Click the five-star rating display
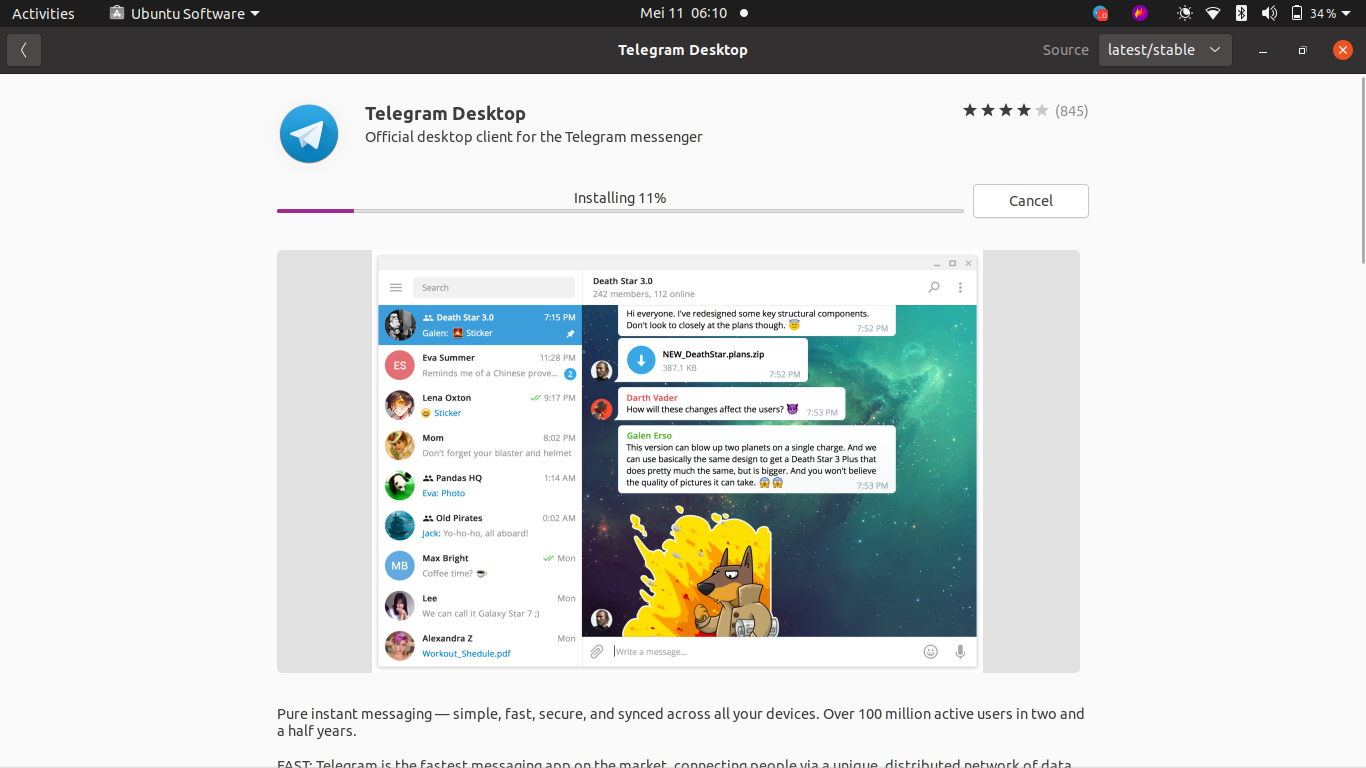 [x=1006, y=111]
